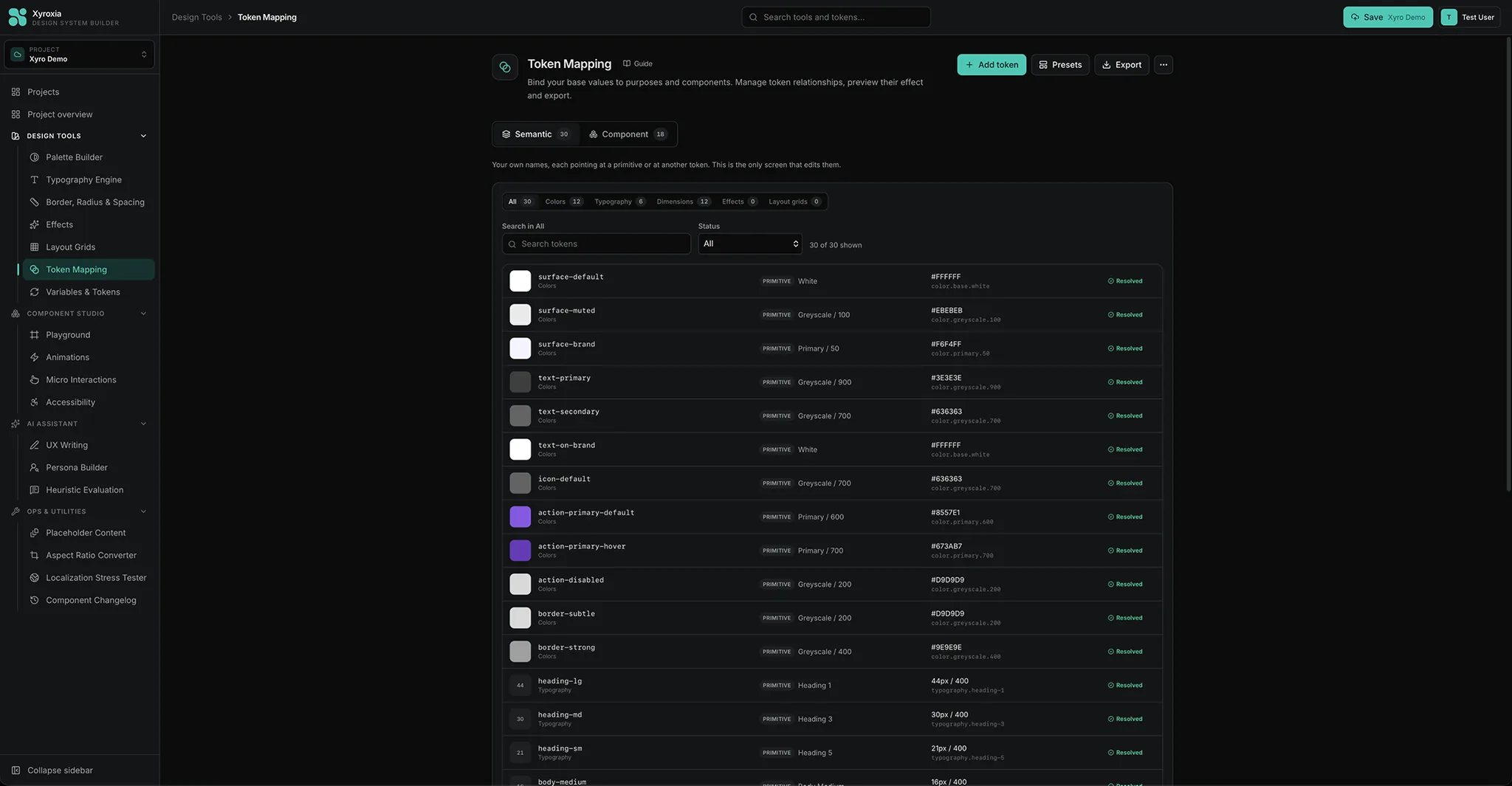Select the Semantic tab
The height and width of the screenshot is (786, 1512).
tap(536, 134)
